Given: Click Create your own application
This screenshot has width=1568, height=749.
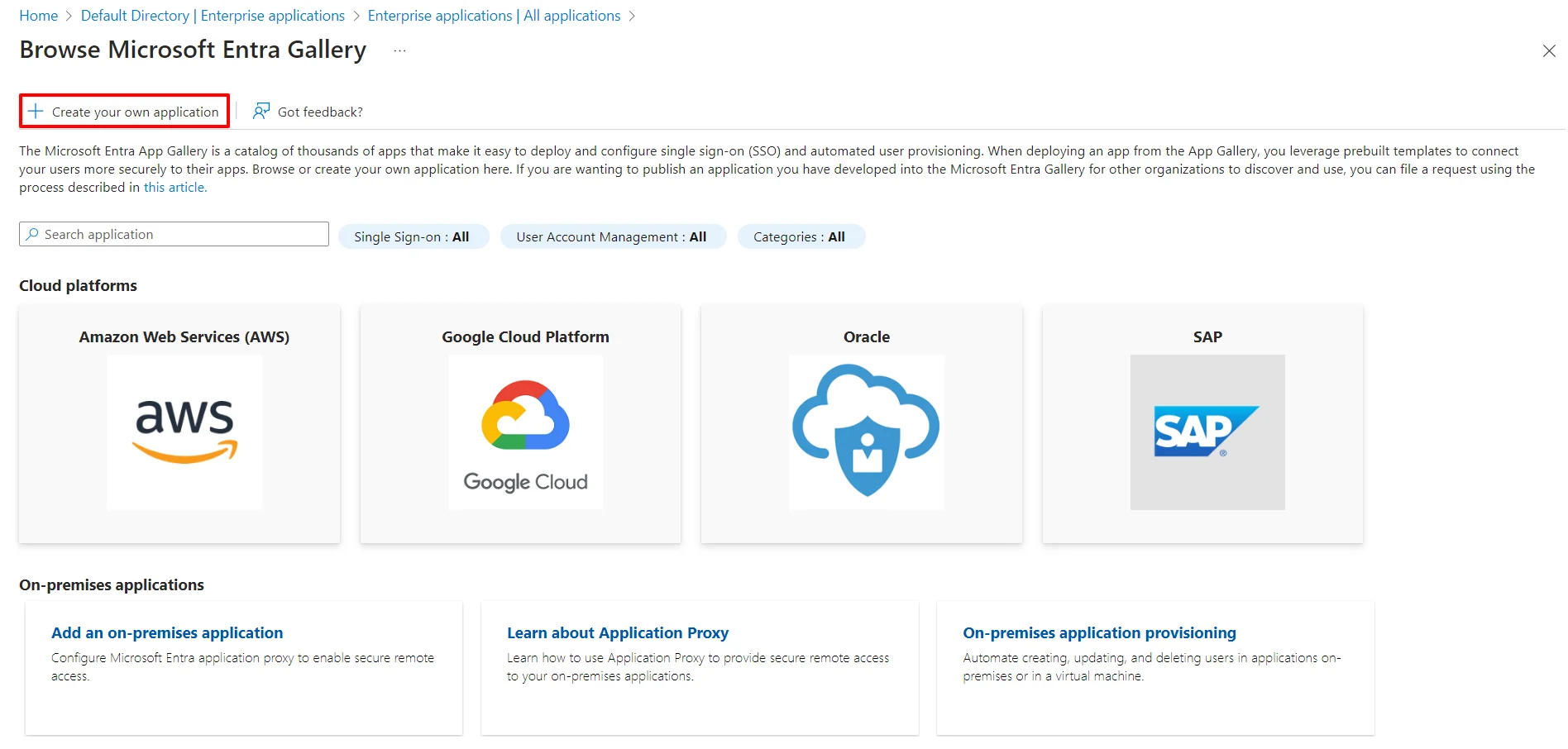Looking at the screenshot, I should [134, 111].
